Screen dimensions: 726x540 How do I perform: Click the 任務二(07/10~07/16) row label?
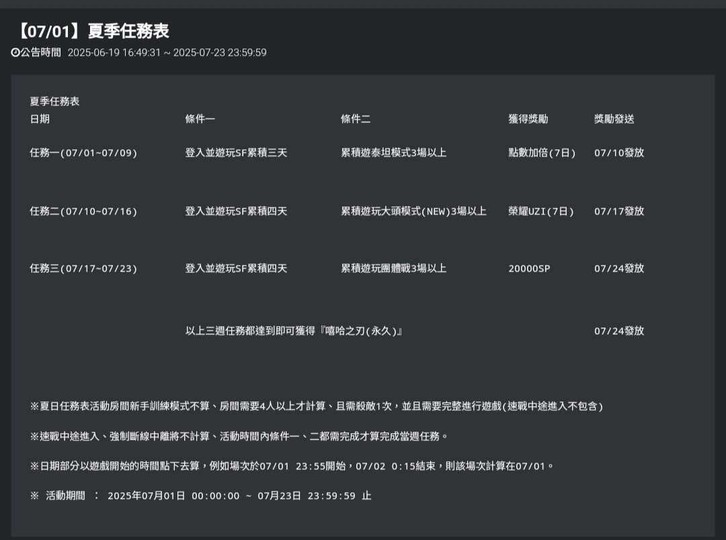pos(83,211)
